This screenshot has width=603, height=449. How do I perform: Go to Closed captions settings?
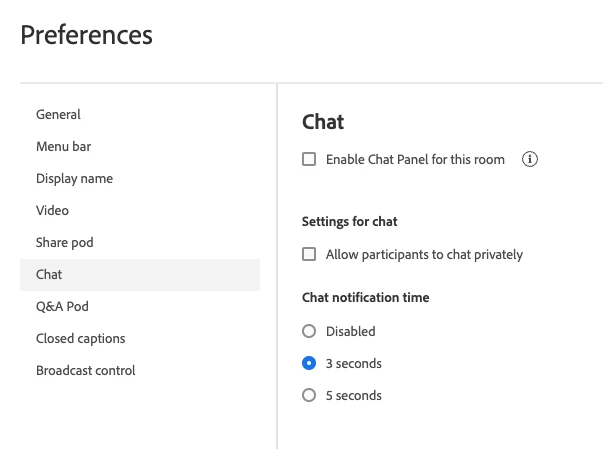pyautogui.click(x=80, y=339)
